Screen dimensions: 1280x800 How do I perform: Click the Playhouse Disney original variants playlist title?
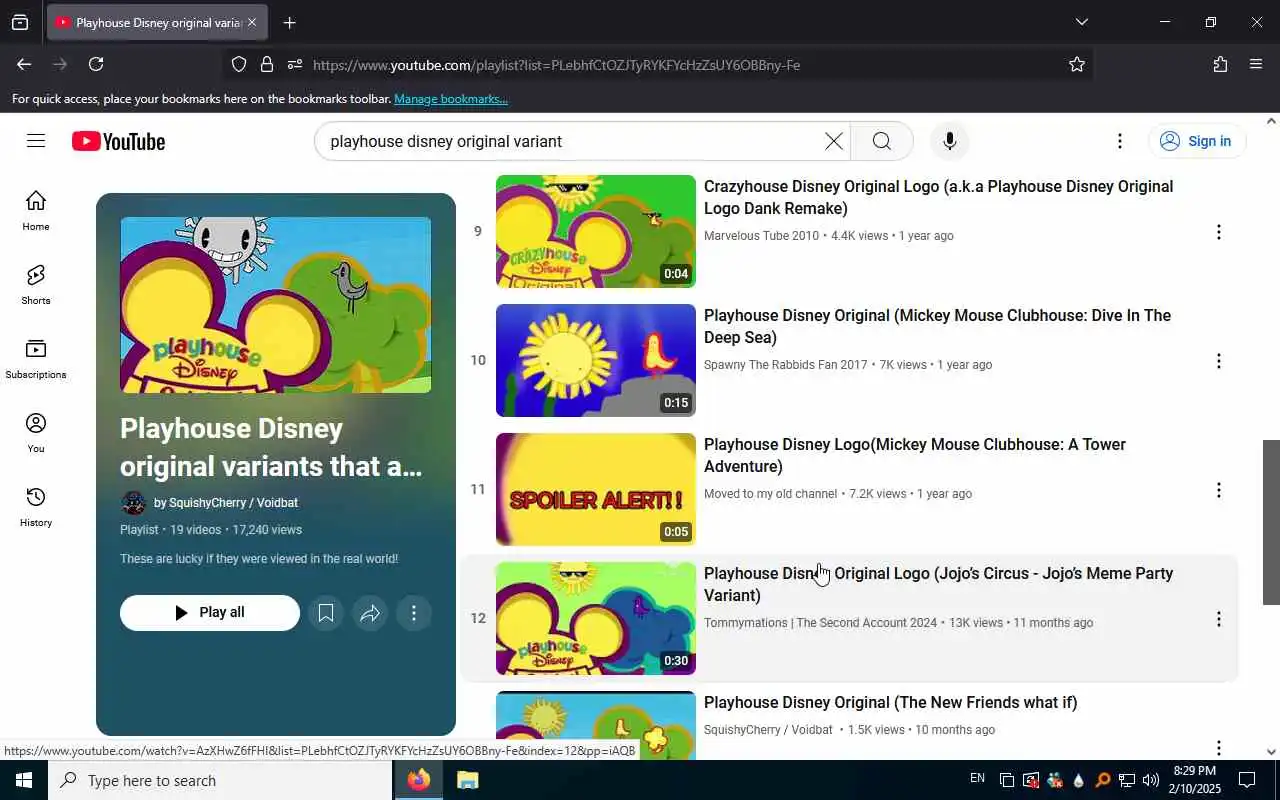(272, 447)
